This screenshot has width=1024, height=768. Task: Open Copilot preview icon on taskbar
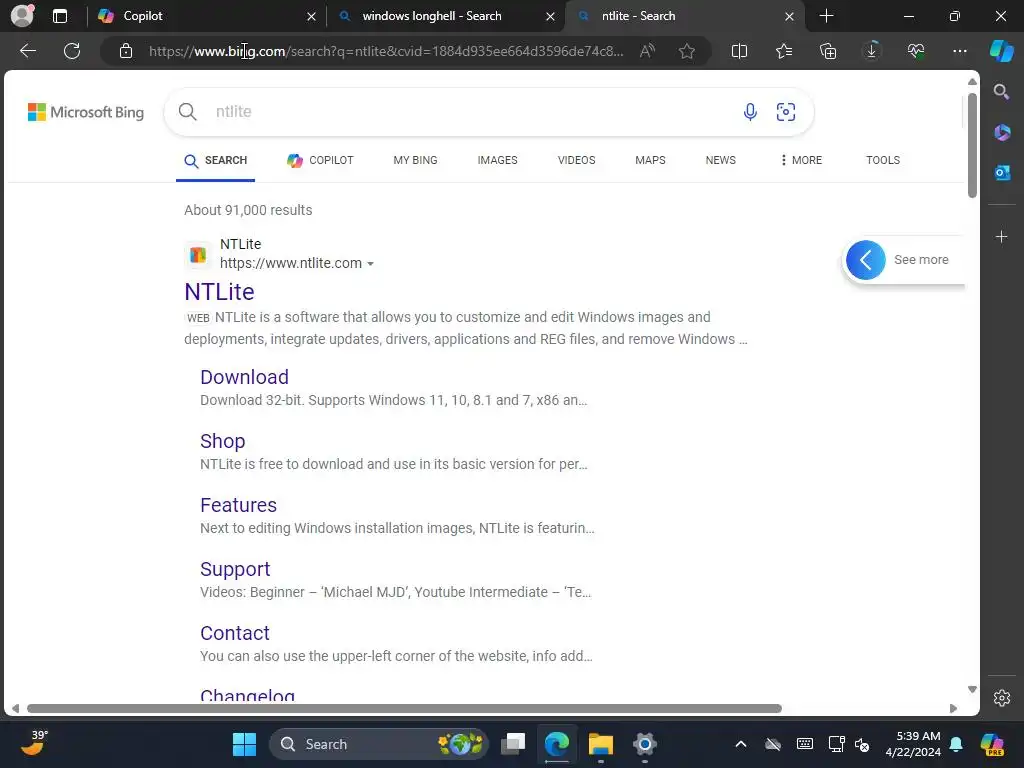[x=992, y=744]
